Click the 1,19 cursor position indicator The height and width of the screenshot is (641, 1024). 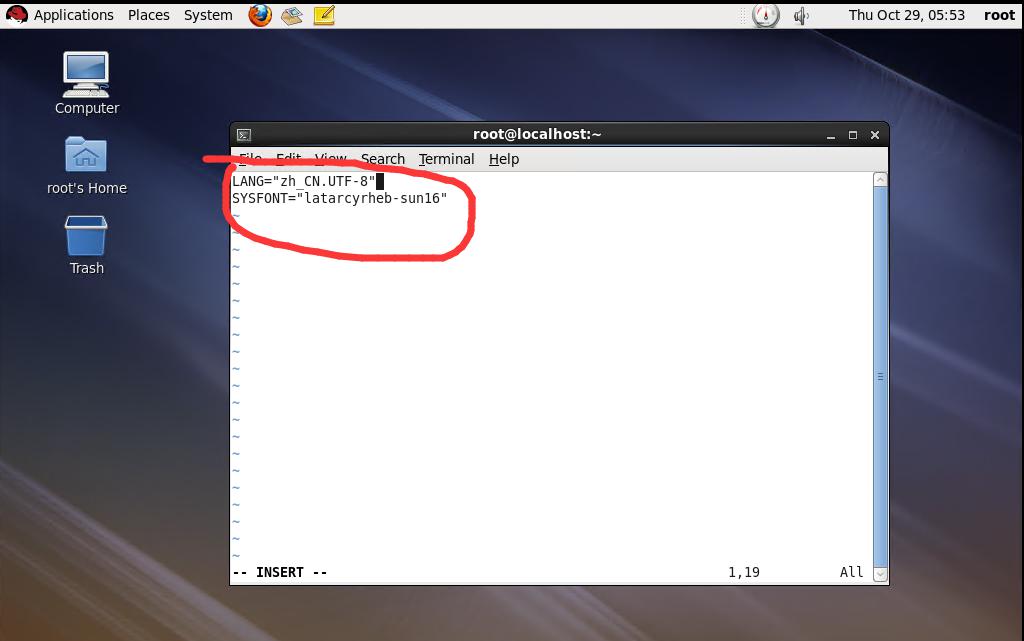[x=744, y=572]
